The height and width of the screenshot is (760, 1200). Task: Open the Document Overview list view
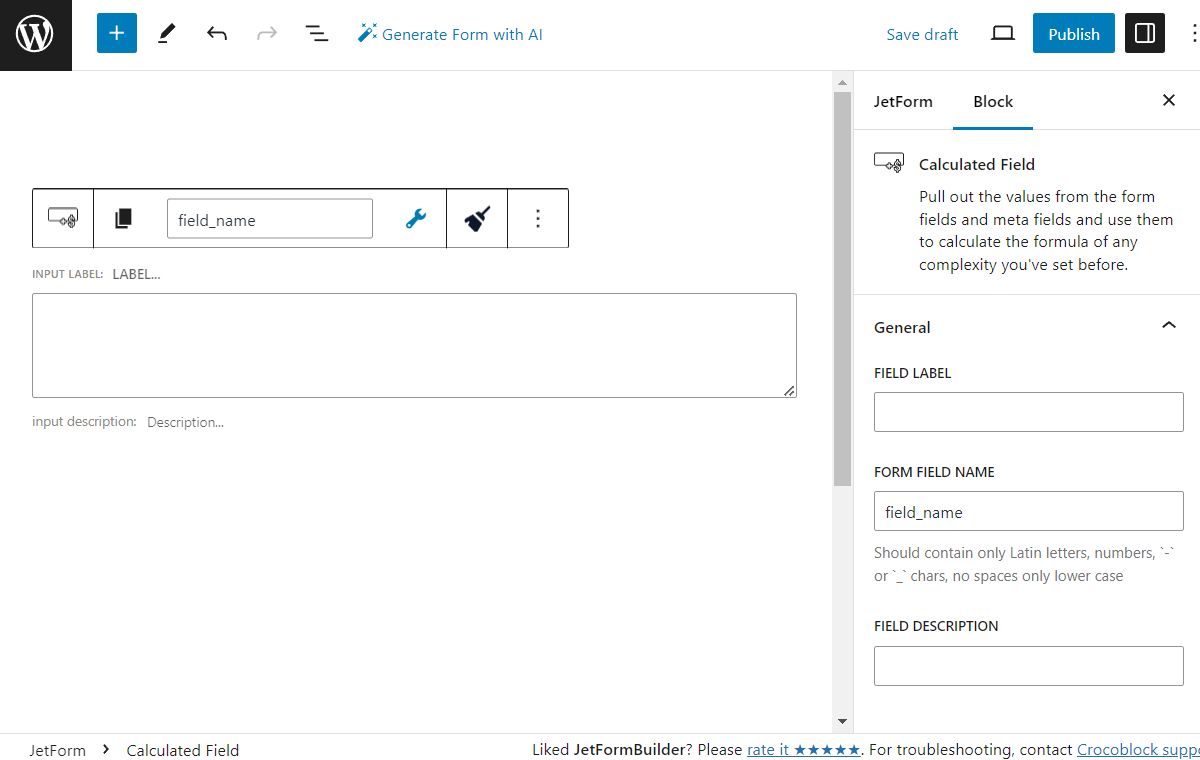316,33
